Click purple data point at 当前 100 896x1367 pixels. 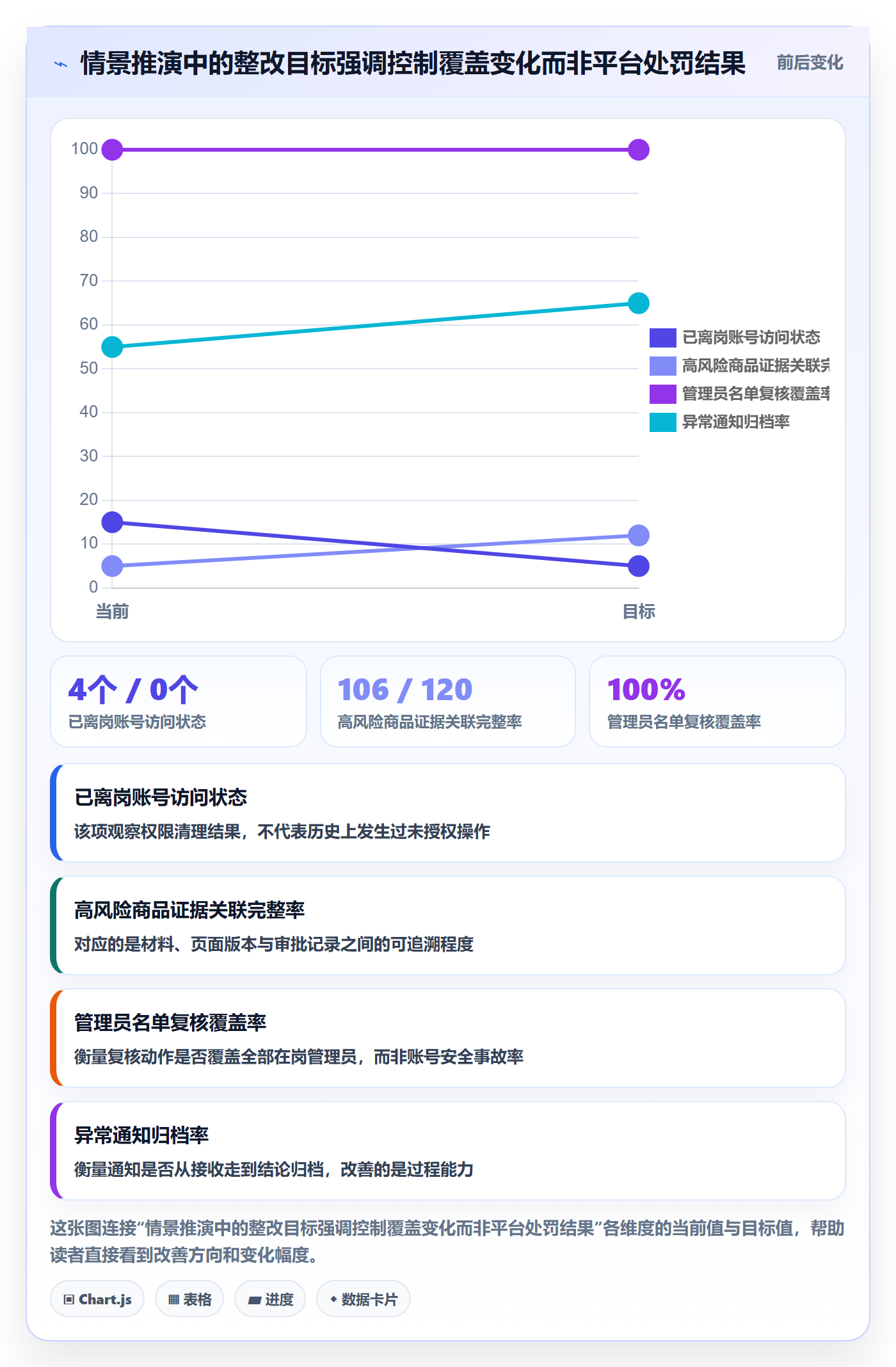[x=112, y=150]
